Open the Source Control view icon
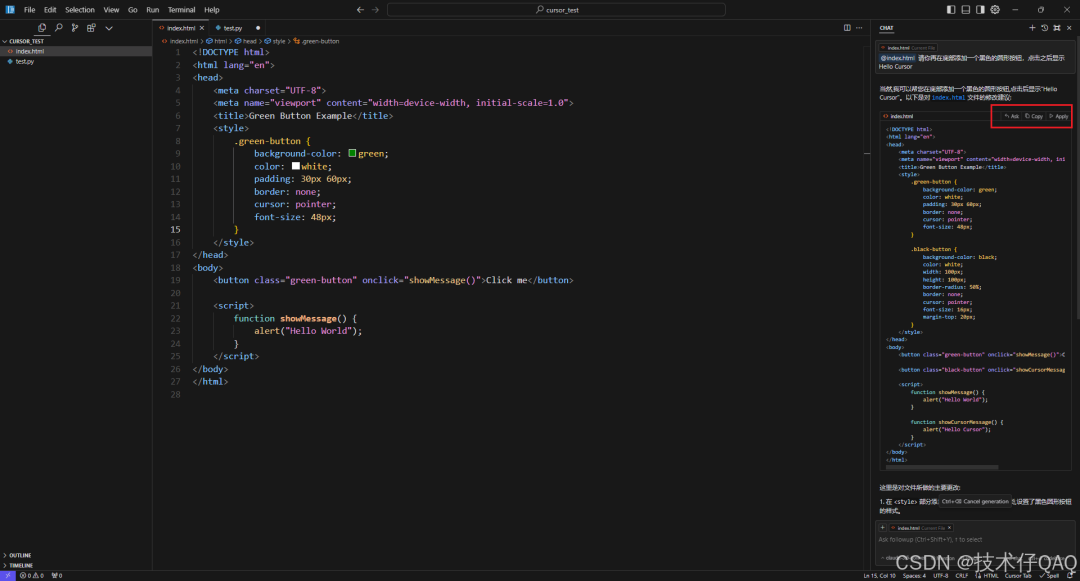The image size is (1080, 581). pos(74,28)
